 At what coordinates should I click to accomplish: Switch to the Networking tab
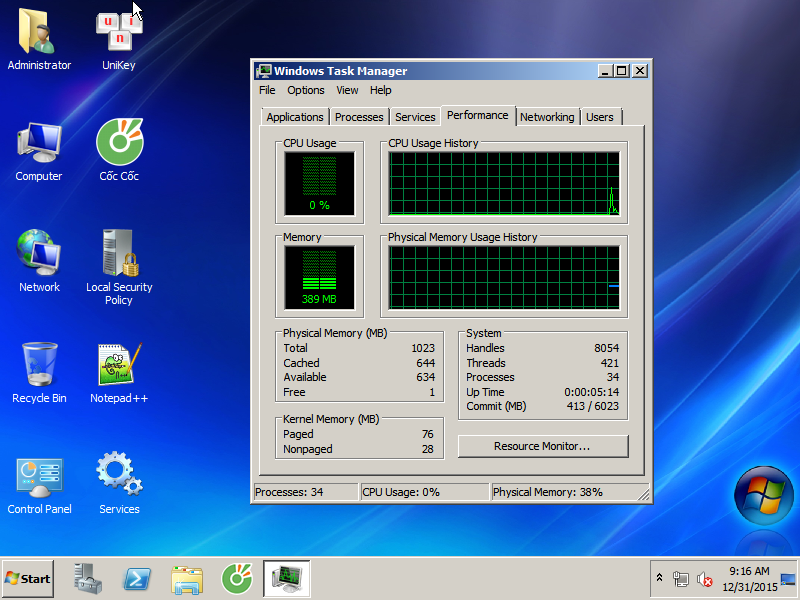(x=547, y=117)
